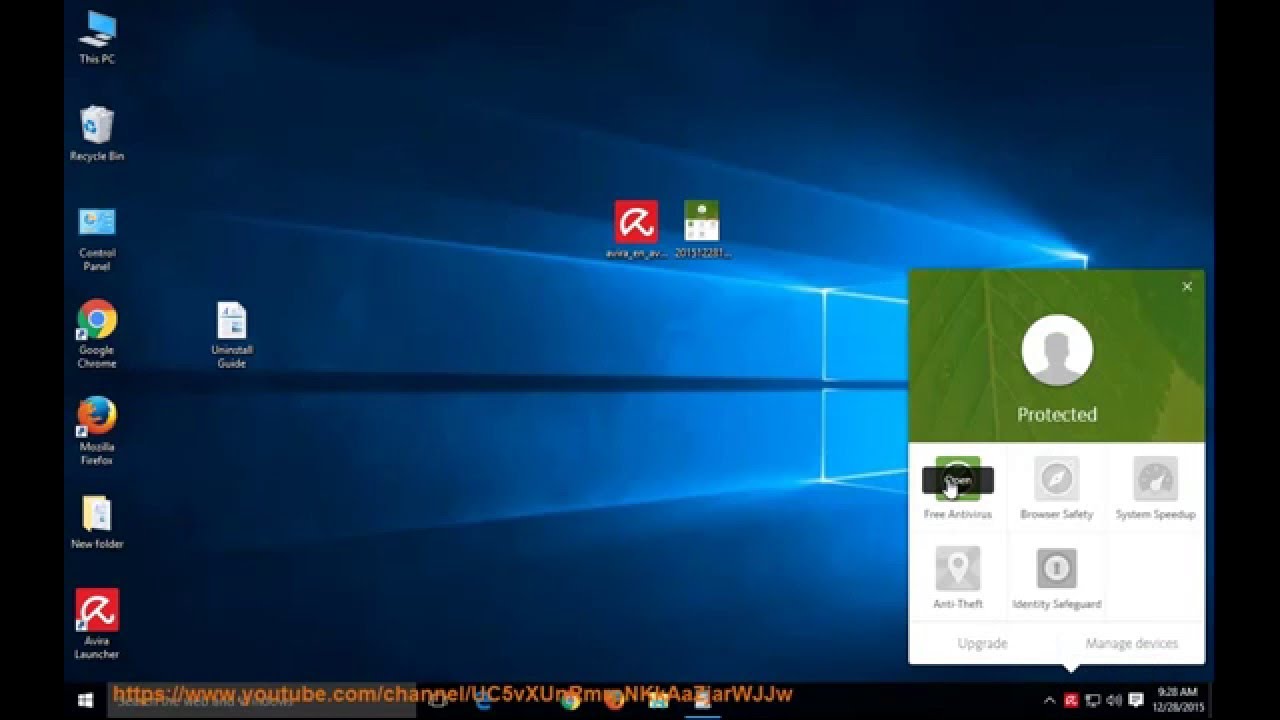Select the Google Chrome desktop shortcut
Image resolution: width=1280 pixels, height=720 pixels.
point(97,334)
